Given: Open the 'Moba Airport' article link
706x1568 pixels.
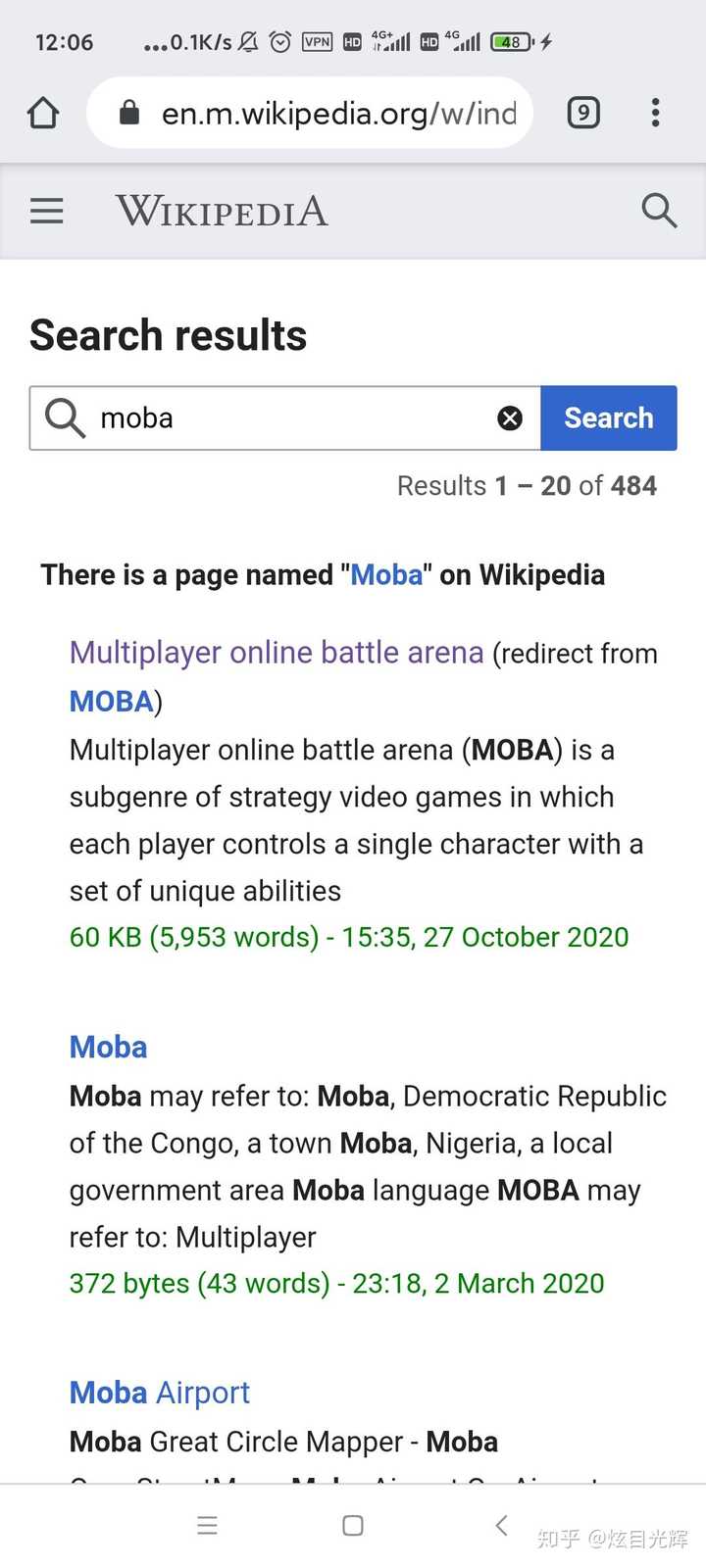Looking at the screenshot, I should 159,1392.
